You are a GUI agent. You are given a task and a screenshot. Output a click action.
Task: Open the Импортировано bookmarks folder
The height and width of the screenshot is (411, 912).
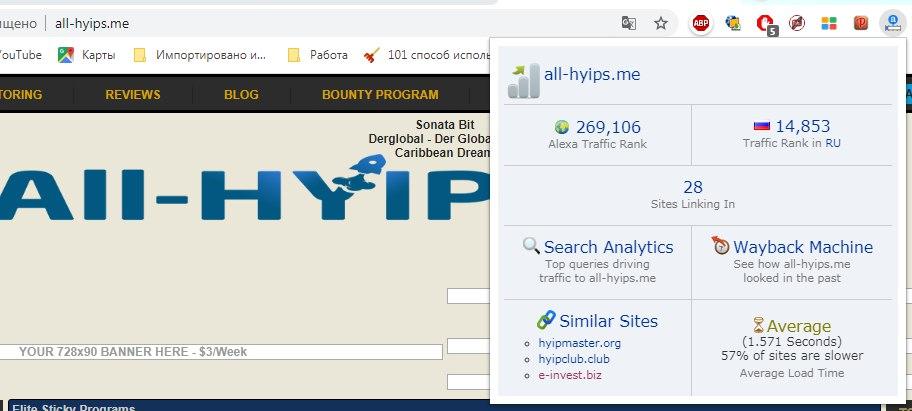tap(208, 55)
